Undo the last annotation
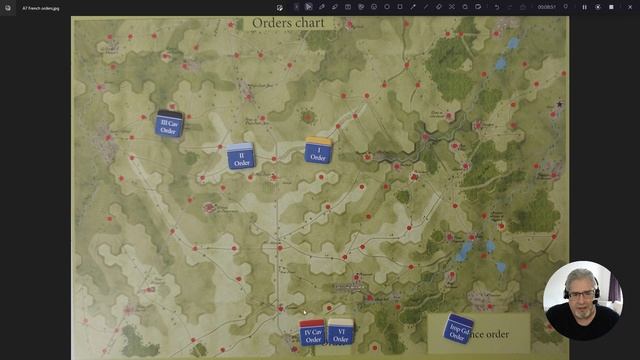Screen dimensions: 640x360 click(496, 7)
